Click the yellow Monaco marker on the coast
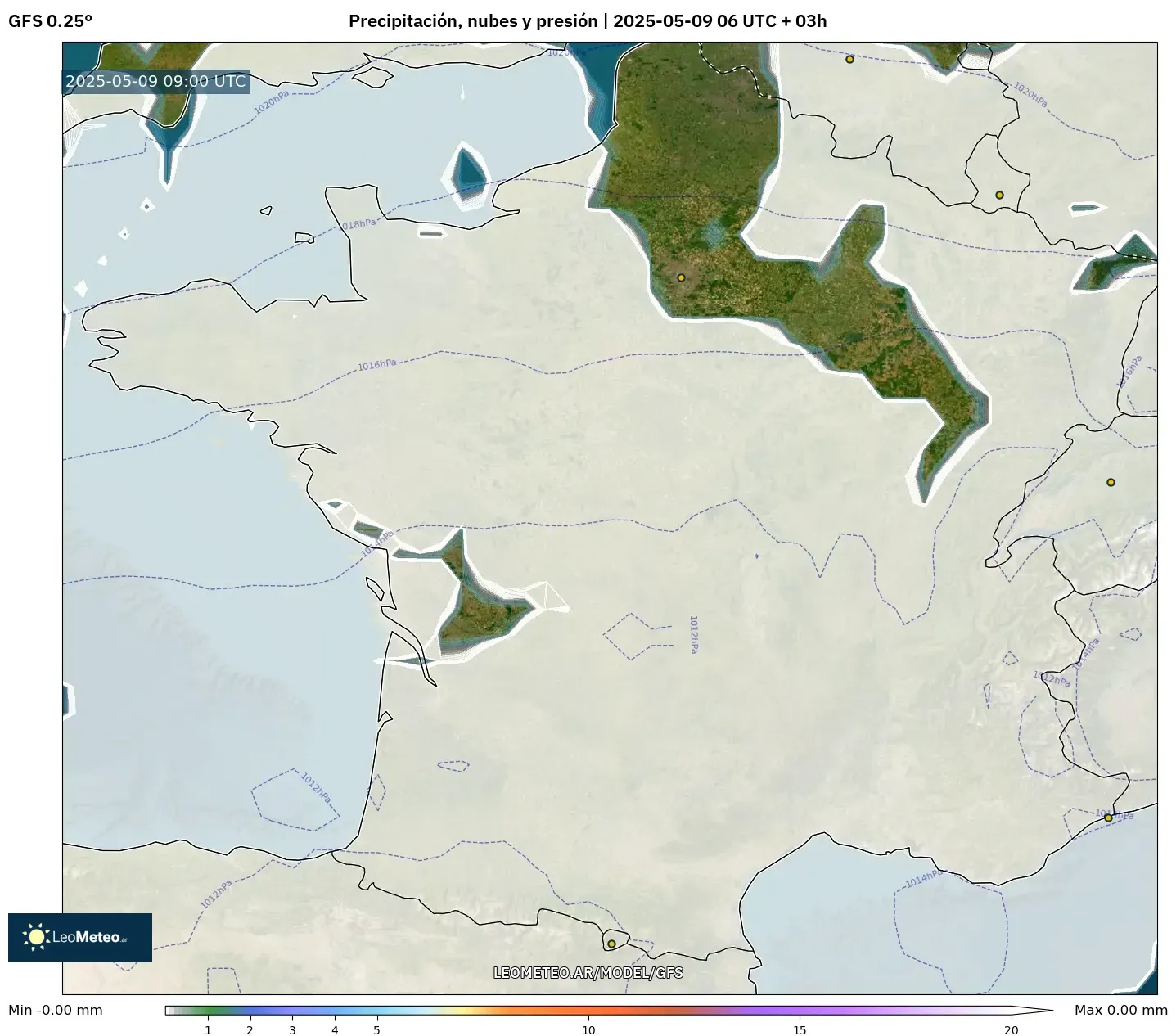 click(x=1108, y=818)
